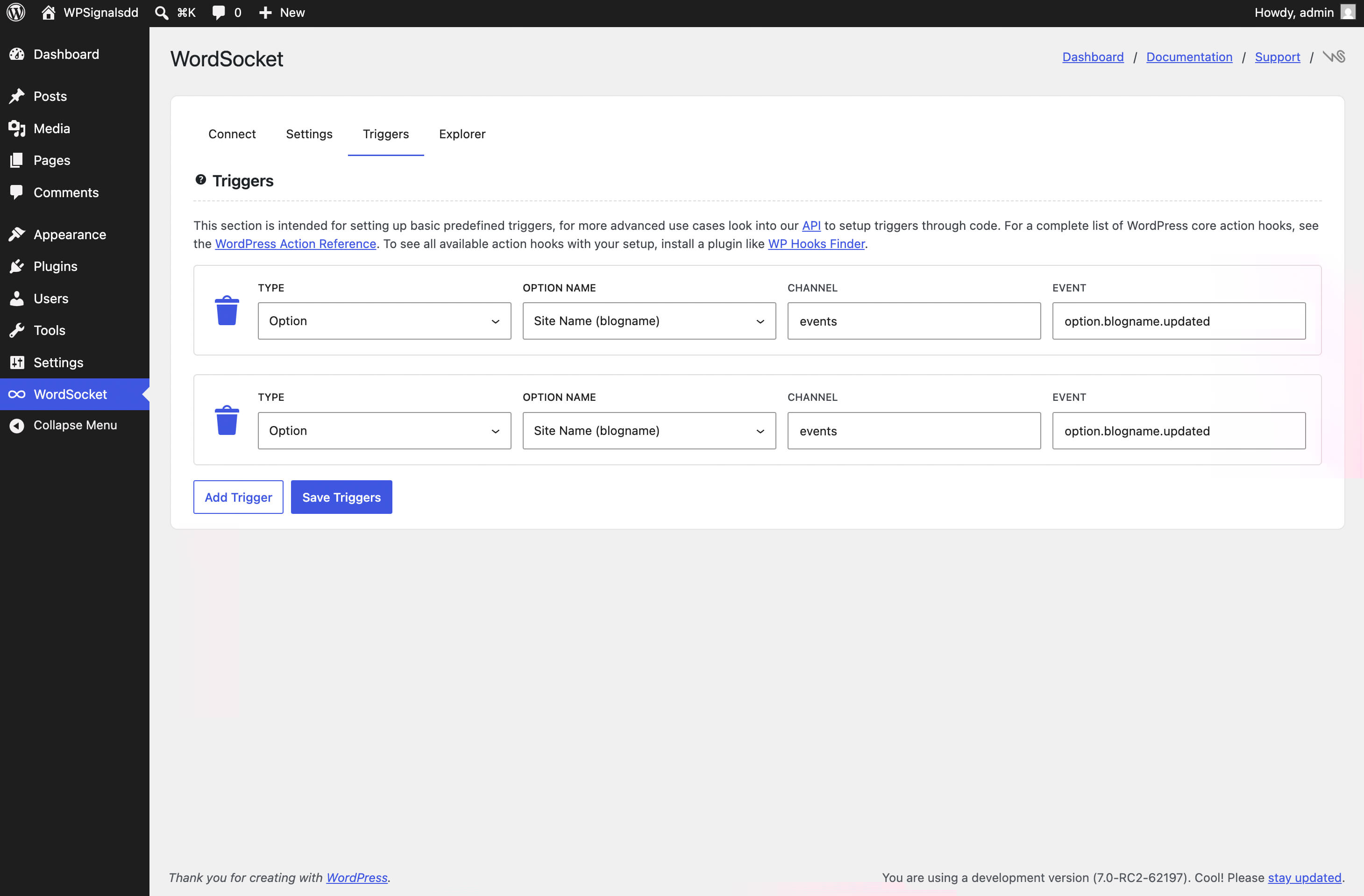Delete the second trigger with its trash icon

coord(227,420)
